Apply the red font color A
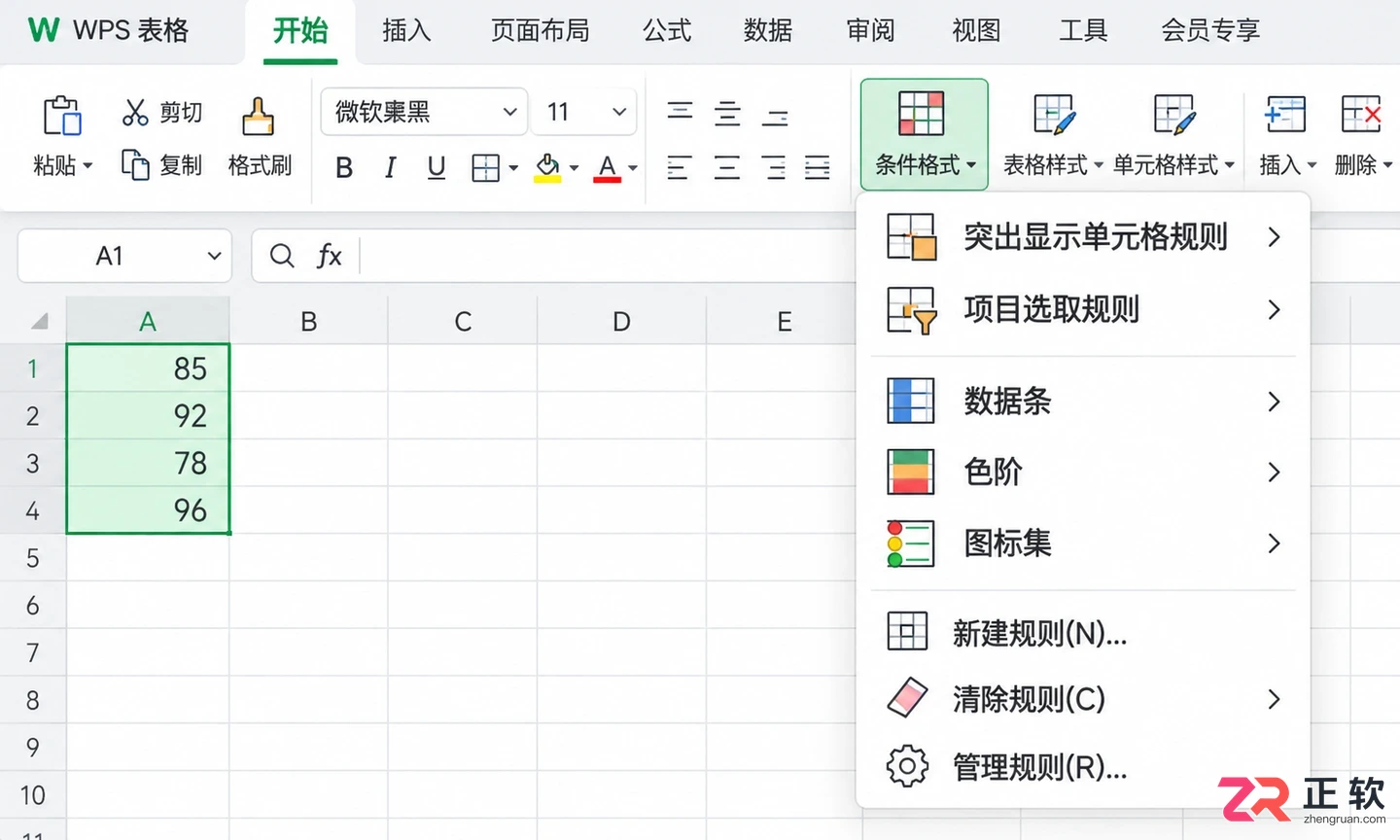Viewport: 1400px width, 840px height. 608,168
